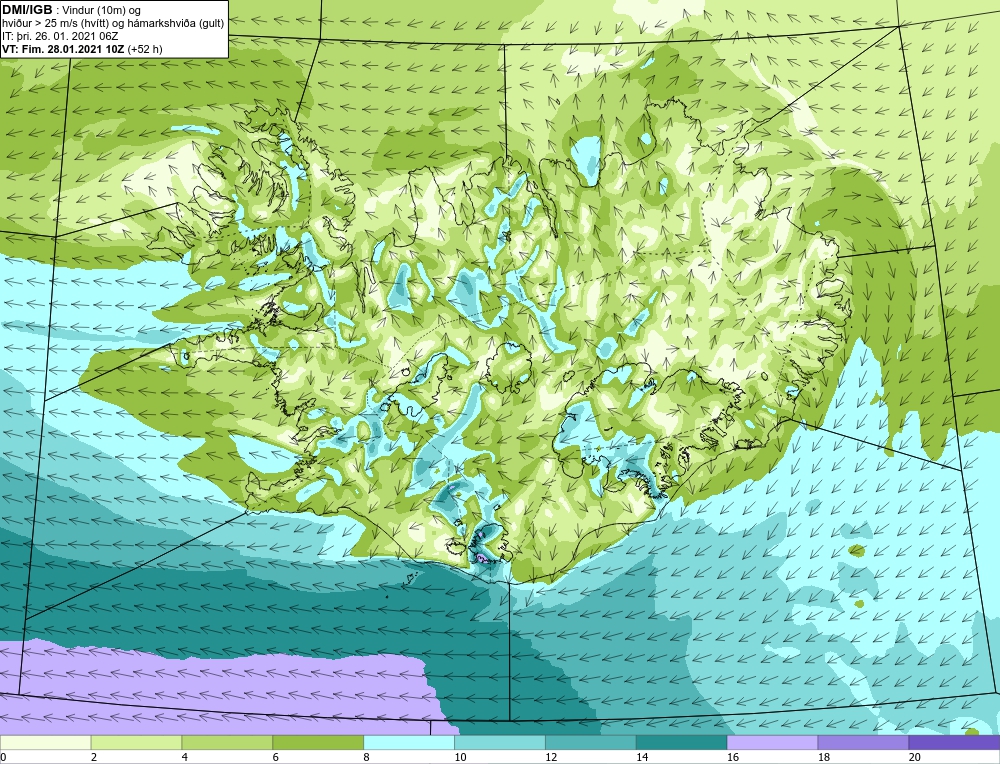Click the 8–10 m/s light cyan legend swatch
The height and width of the screenshot is (764, 1000).
(409, 743)
